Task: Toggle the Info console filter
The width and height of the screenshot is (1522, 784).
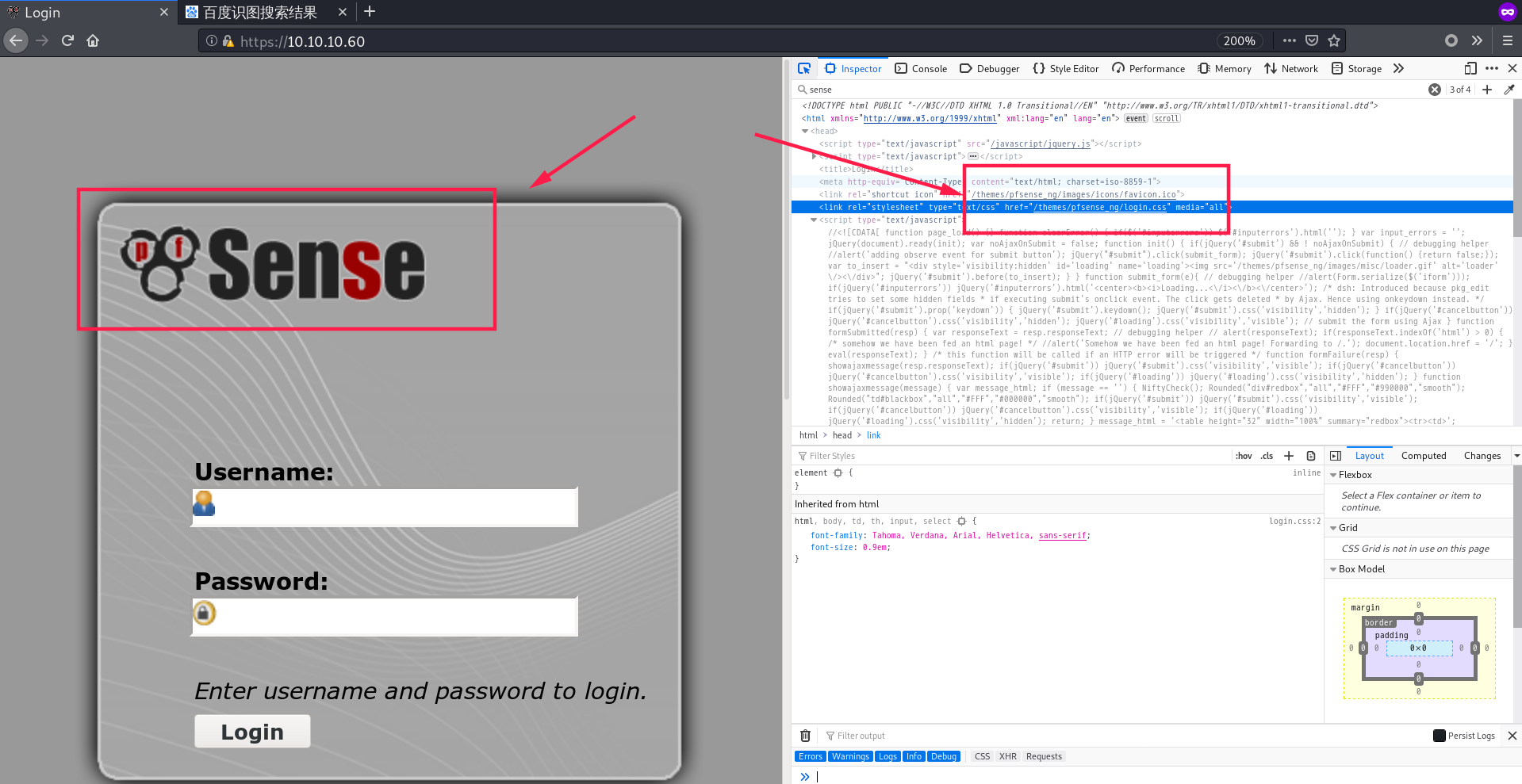Action: (x=914, y=756)
